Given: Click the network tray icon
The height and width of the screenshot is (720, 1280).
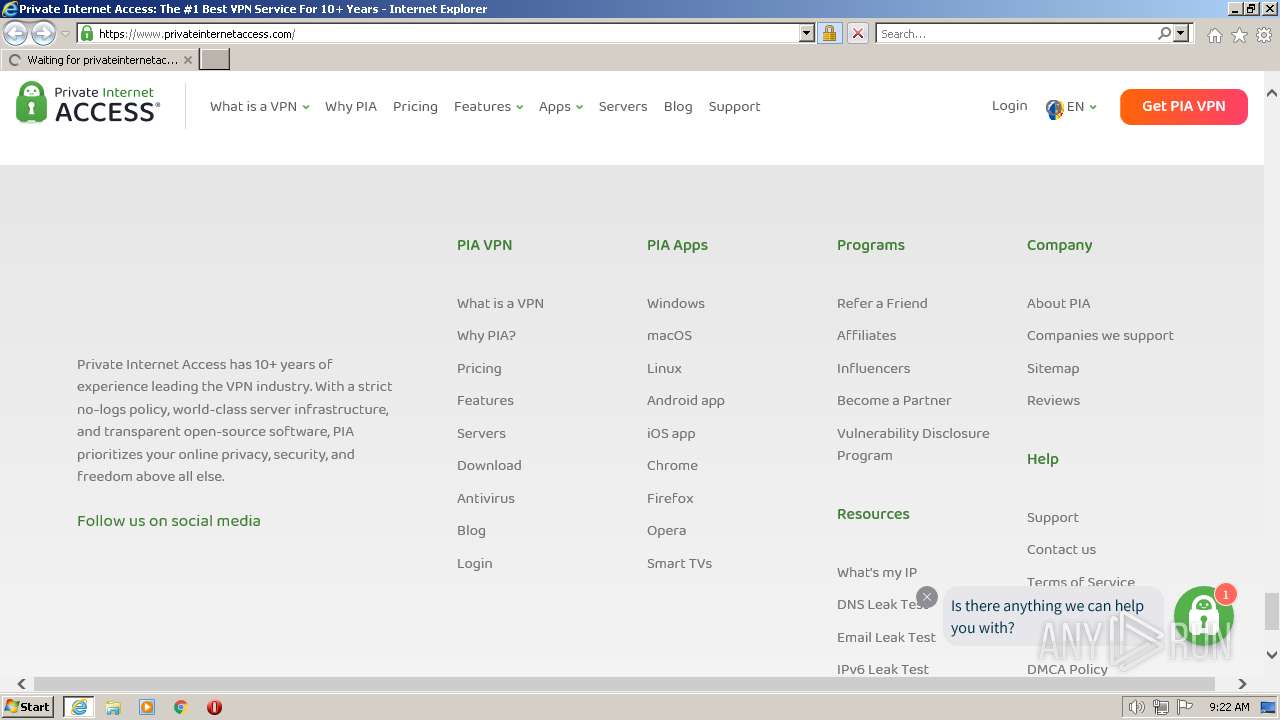Looking at the screenshot, I should click(1161, 707).
